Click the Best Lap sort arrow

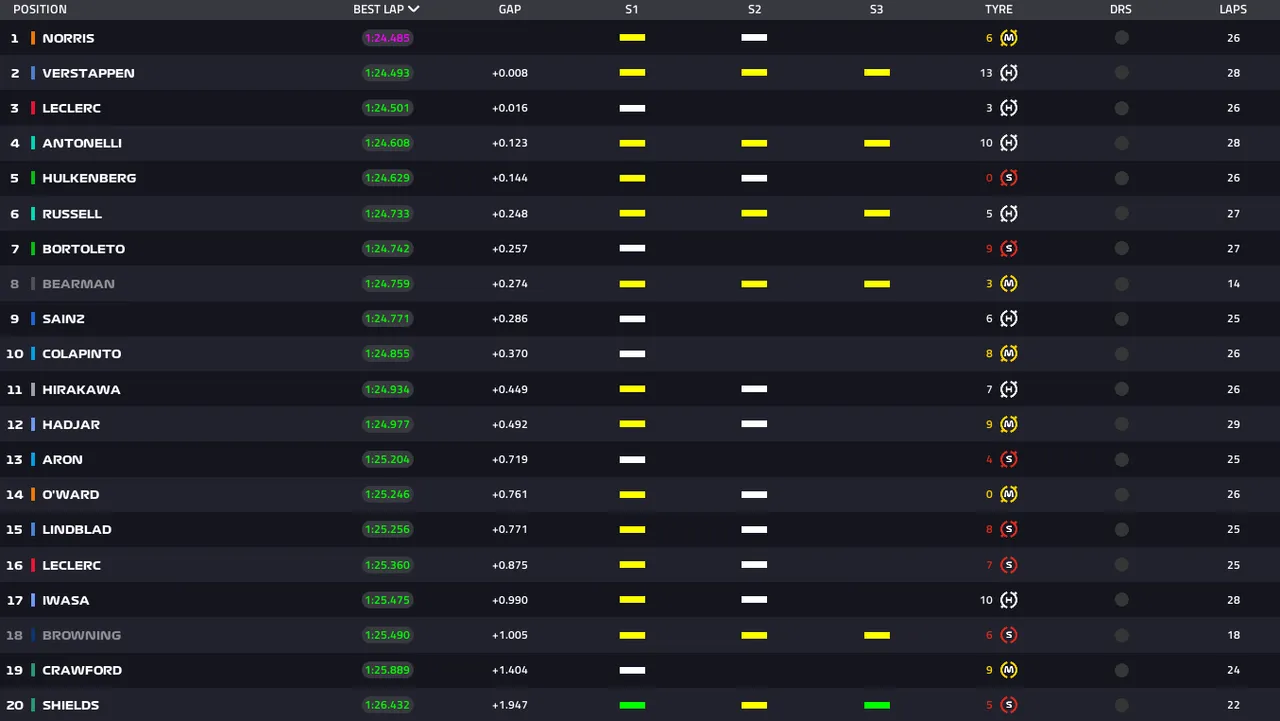[x=414, y=9]
